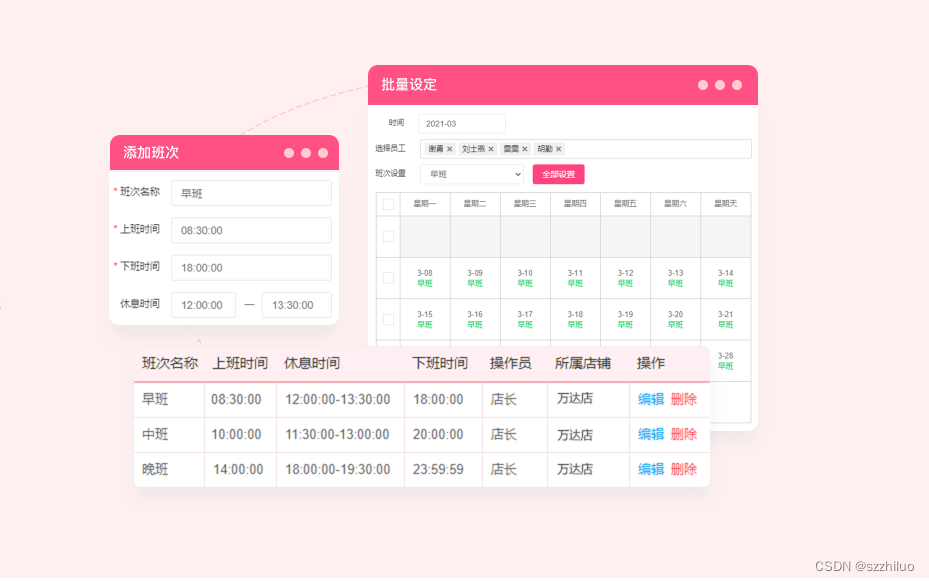Click the 星期天 column header

click(x=726, y=204)
